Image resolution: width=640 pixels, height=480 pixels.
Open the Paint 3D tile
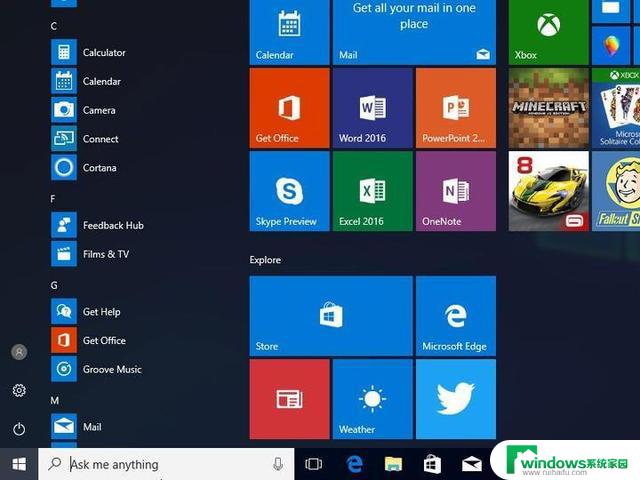click(x=611, y=46)
